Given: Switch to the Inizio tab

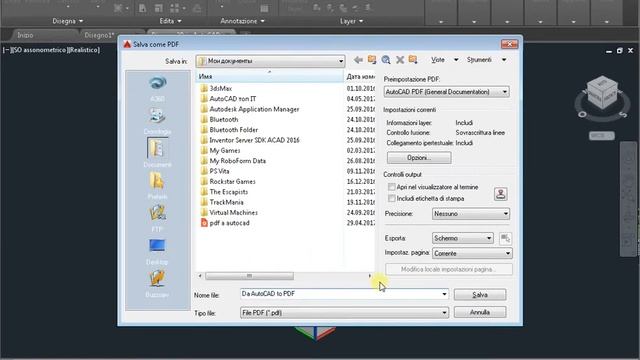Looking at the screenshot, I should point(25,35).
